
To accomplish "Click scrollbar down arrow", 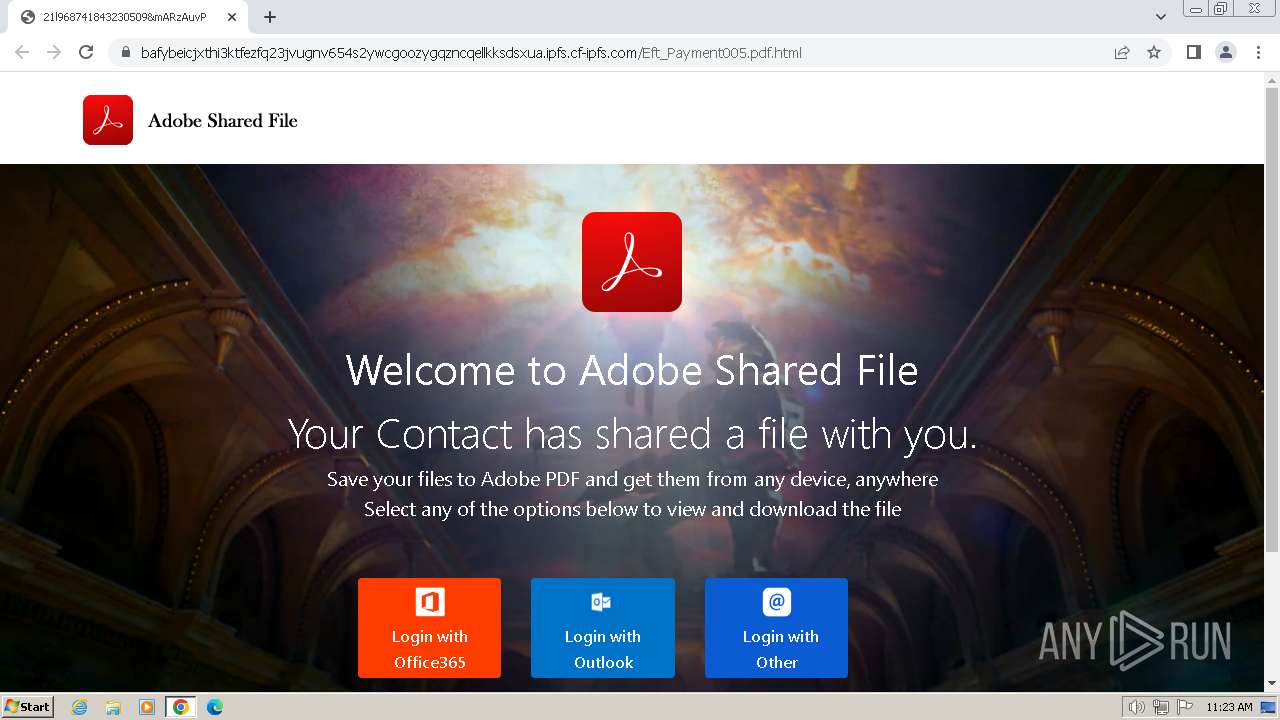I will (x=1272, y=684).
